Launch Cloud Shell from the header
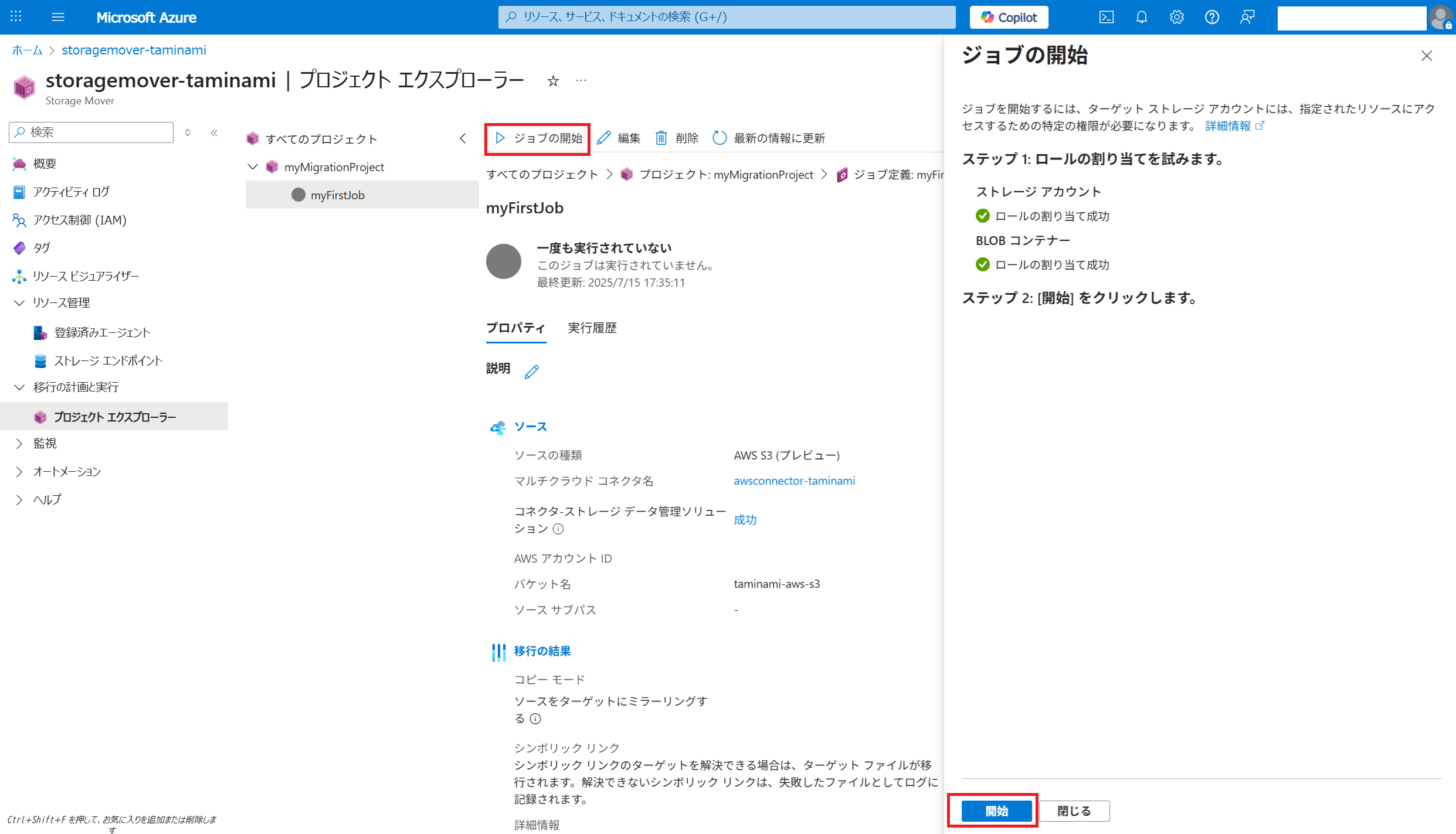 pyautogui.click(x=1107, y=18)
